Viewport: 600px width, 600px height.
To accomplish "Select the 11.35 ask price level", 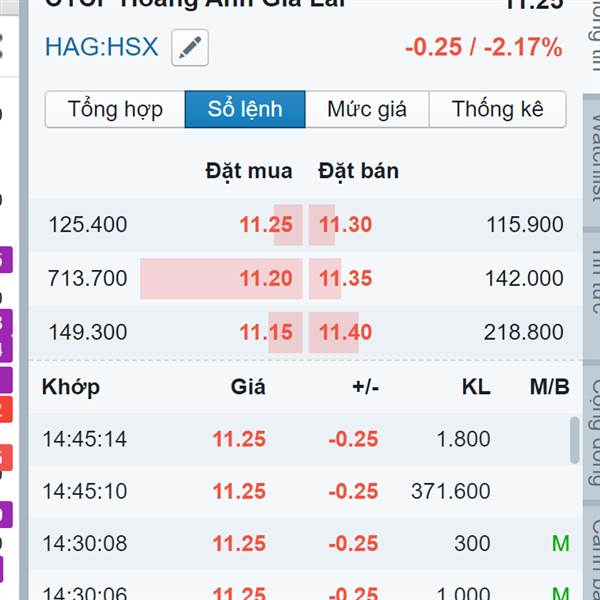I will (345, 278).
